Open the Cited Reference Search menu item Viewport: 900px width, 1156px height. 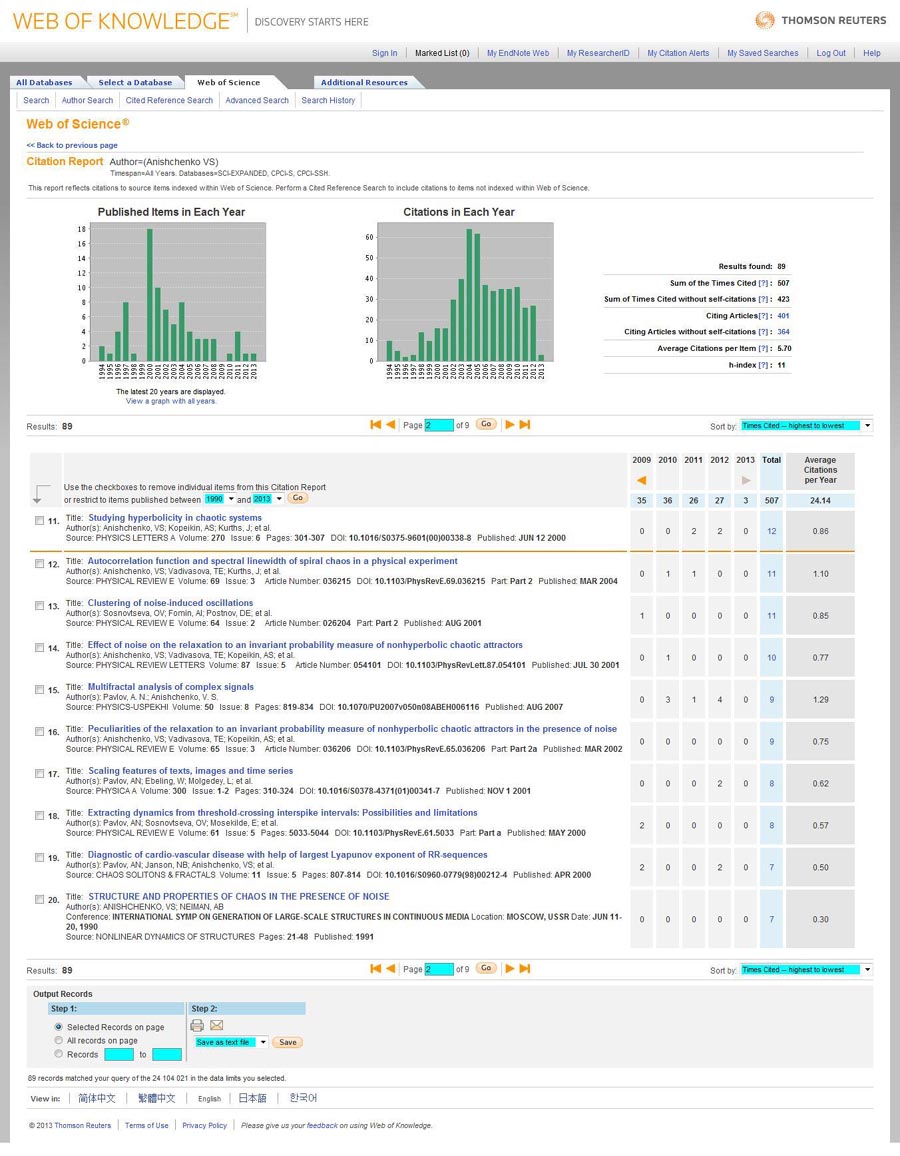(169, 100)
